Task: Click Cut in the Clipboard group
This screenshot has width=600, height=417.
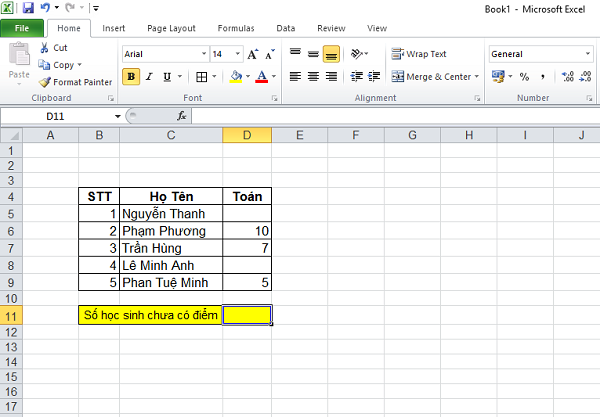Action: click(54, 48)
